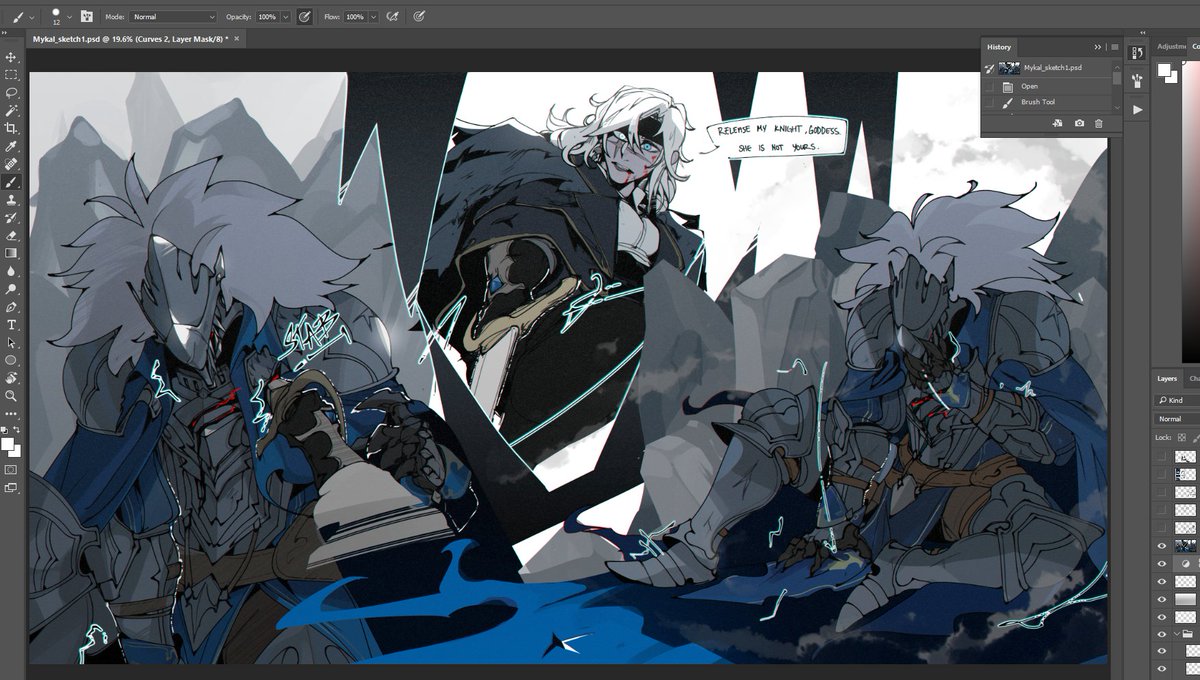
Task: Select the Eraser tool
Action: click(x=11, y=236)
